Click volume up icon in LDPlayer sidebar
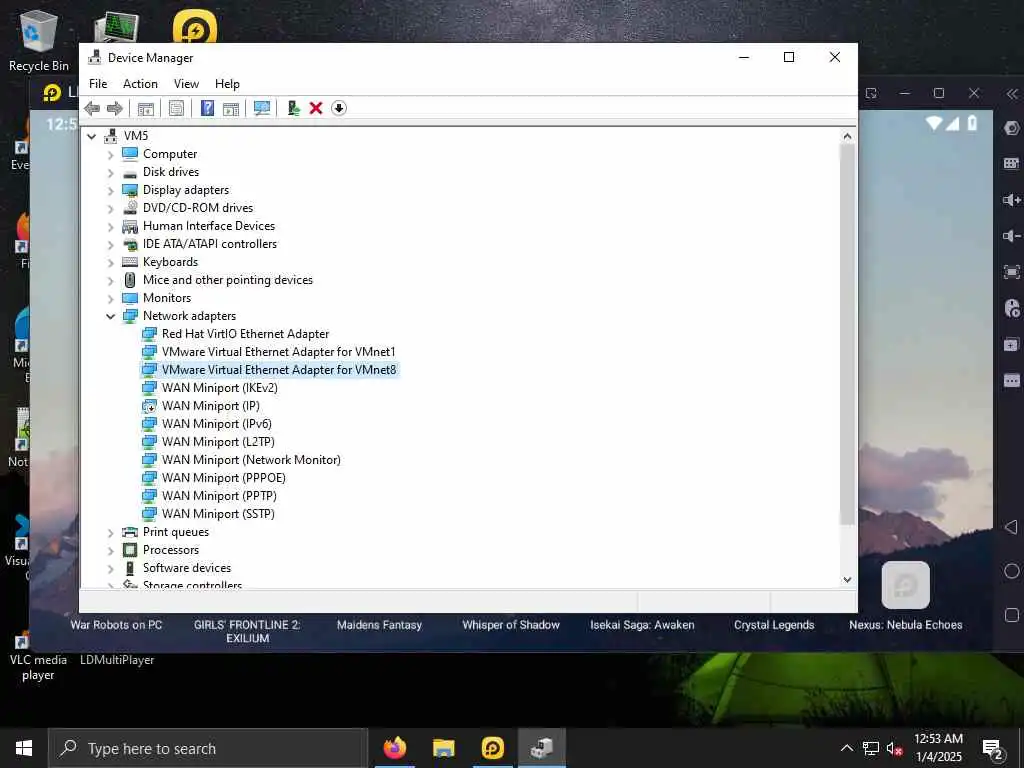This screenshot has width=1024, height=768. [1012, 200]
